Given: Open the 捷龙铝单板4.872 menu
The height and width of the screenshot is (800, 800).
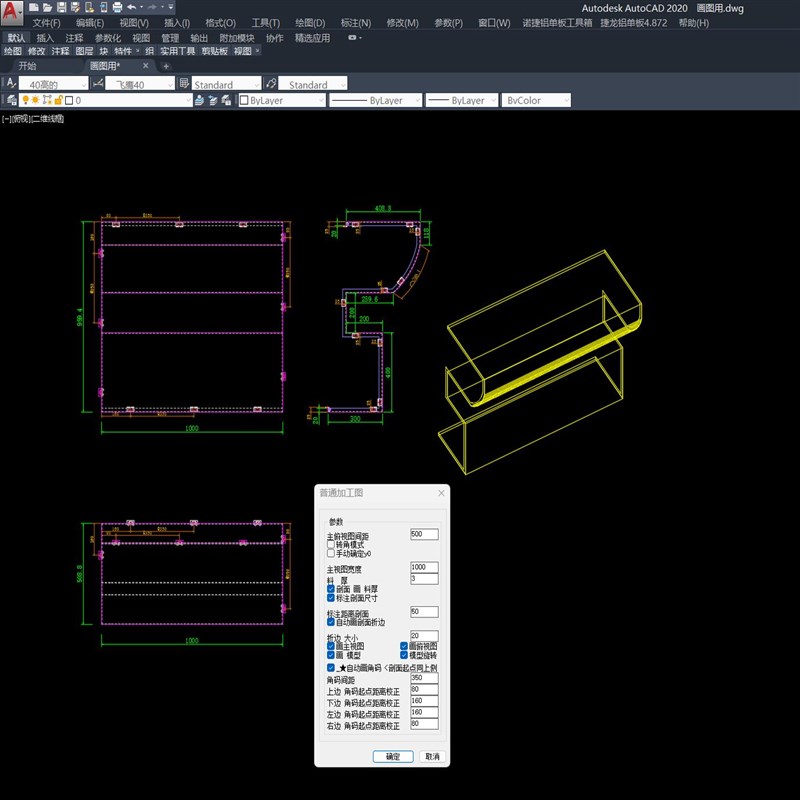Looking at the screenshot, I should (x=634, y=23).
